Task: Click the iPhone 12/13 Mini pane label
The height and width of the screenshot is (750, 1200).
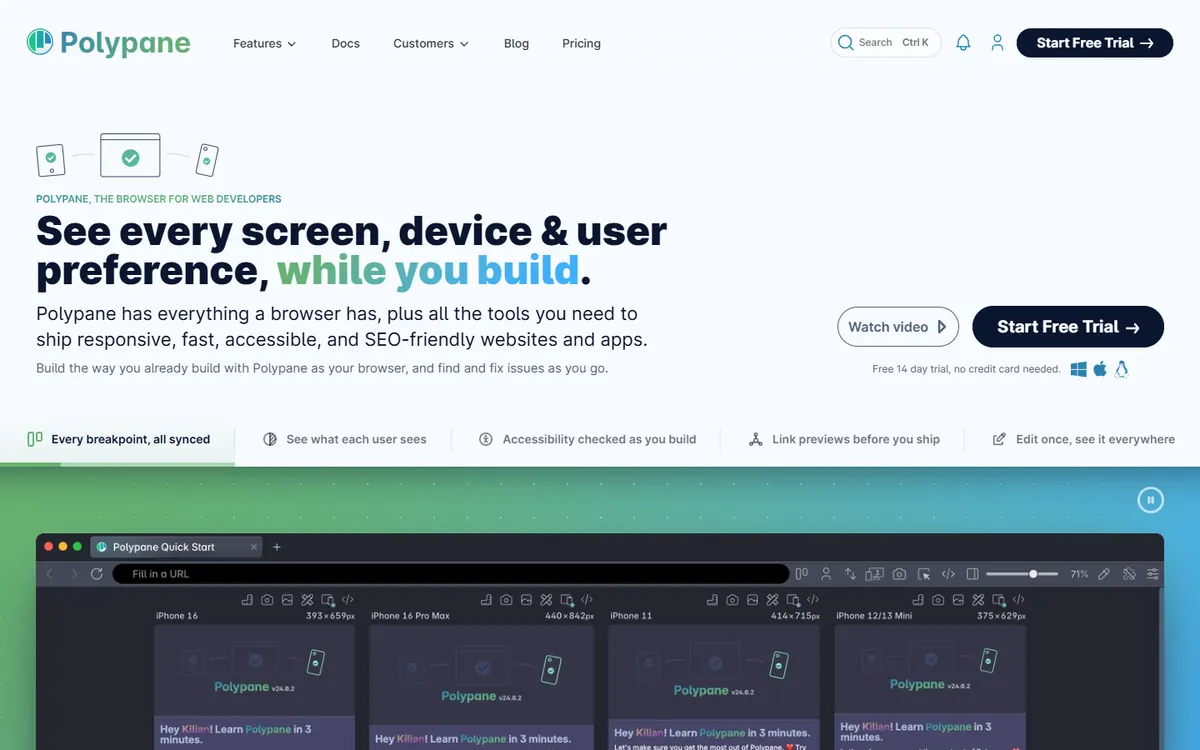Action: (x=874, y=616)
